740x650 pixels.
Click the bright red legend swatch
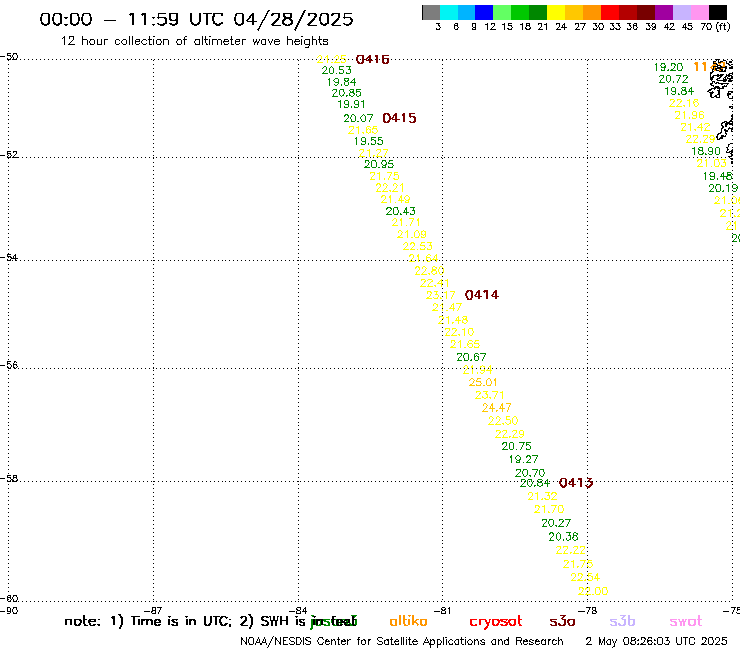click(x=610, y=12)
